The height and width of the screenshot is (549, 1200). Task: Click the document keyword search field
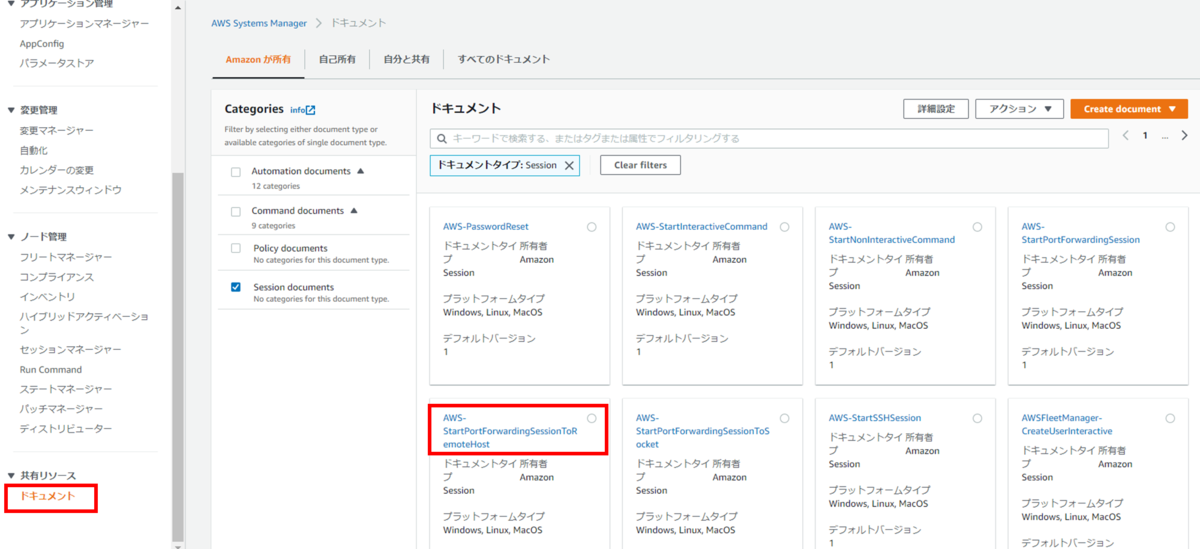(769, 138)
